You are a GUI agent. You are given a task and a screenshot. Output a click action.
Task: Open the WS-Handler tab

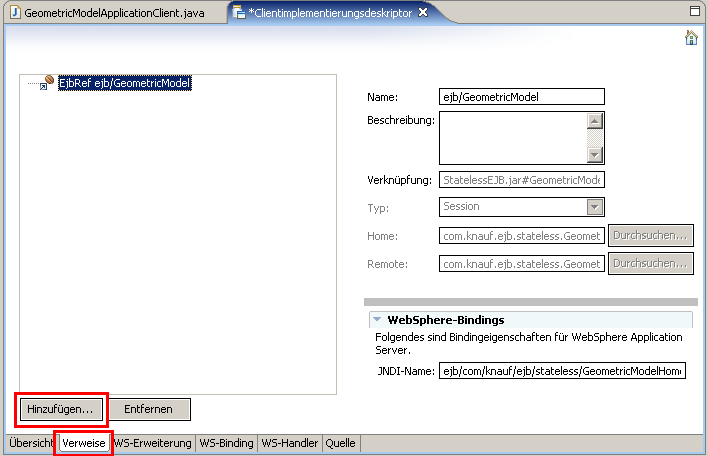coord(289,443)
